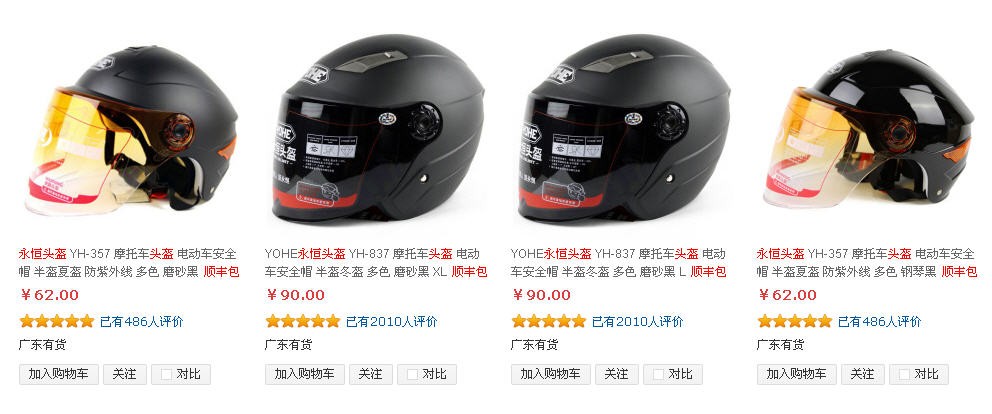Click 关注 for the piano black helmet
The height and width of the screenshot is (414, 992).
[863, 374]
